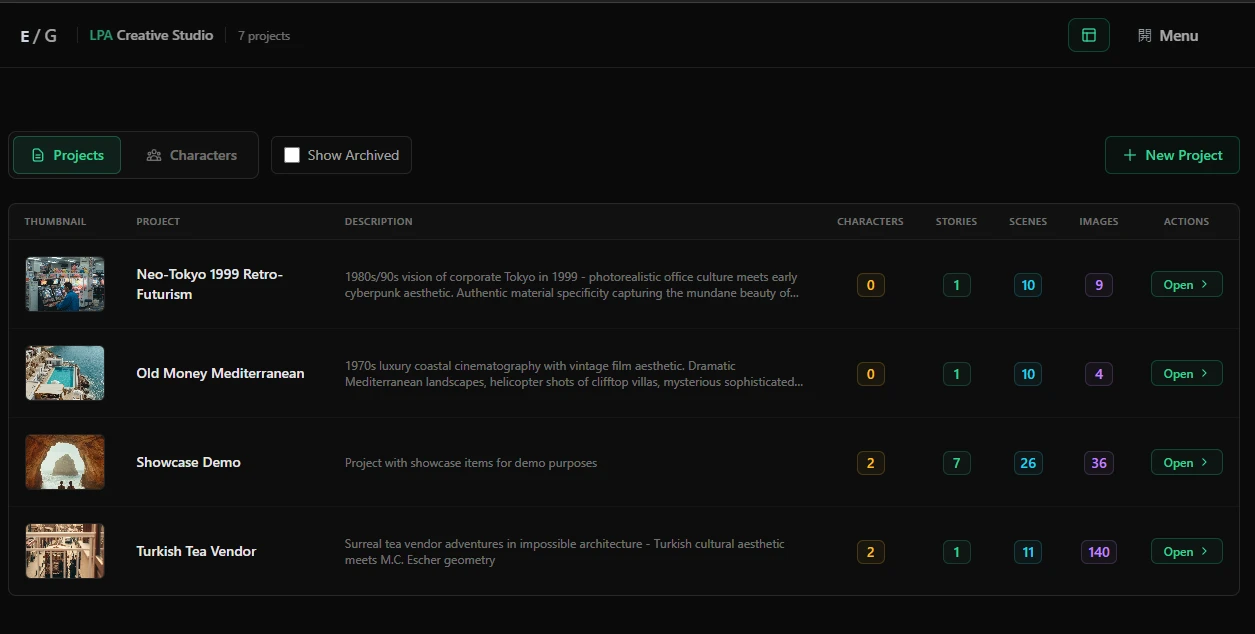
Task: Click the green scenes badge showing 26
Action: (x=1027, y=462)
